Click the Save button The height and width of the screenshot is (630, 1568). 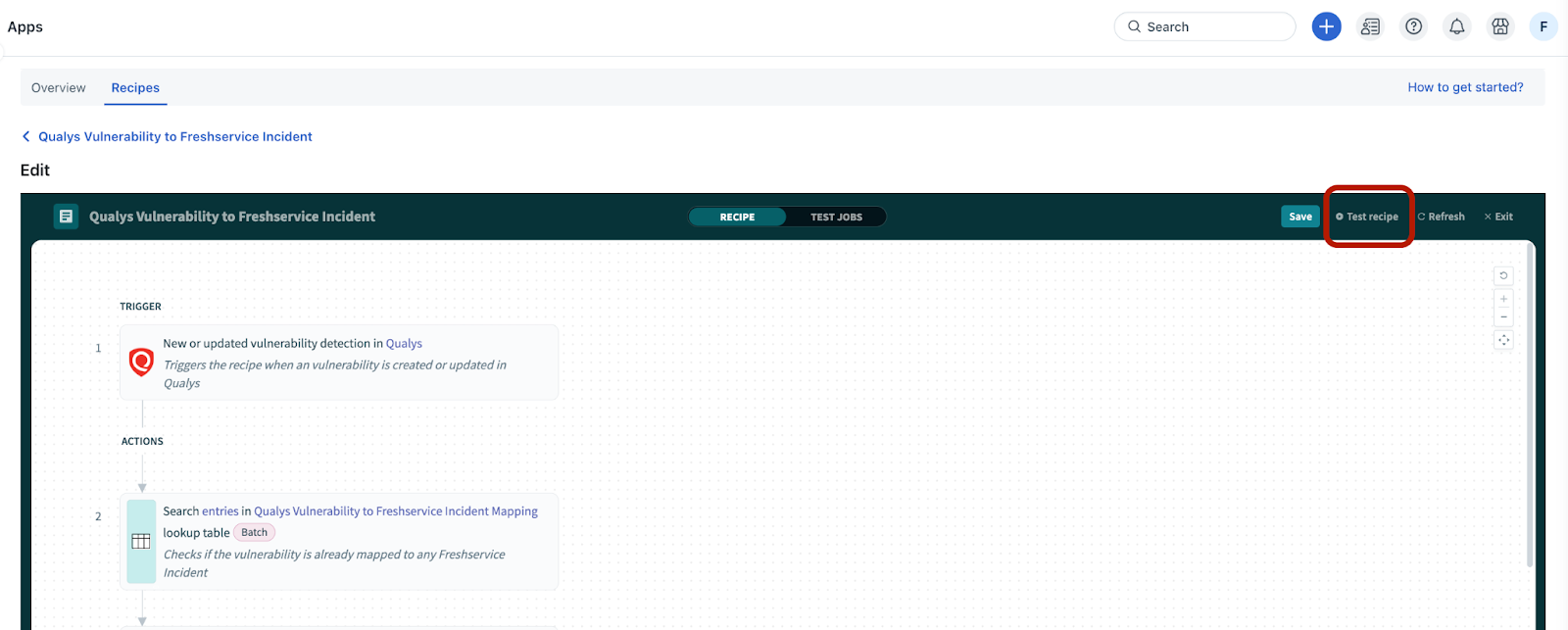pos(1300,217)
